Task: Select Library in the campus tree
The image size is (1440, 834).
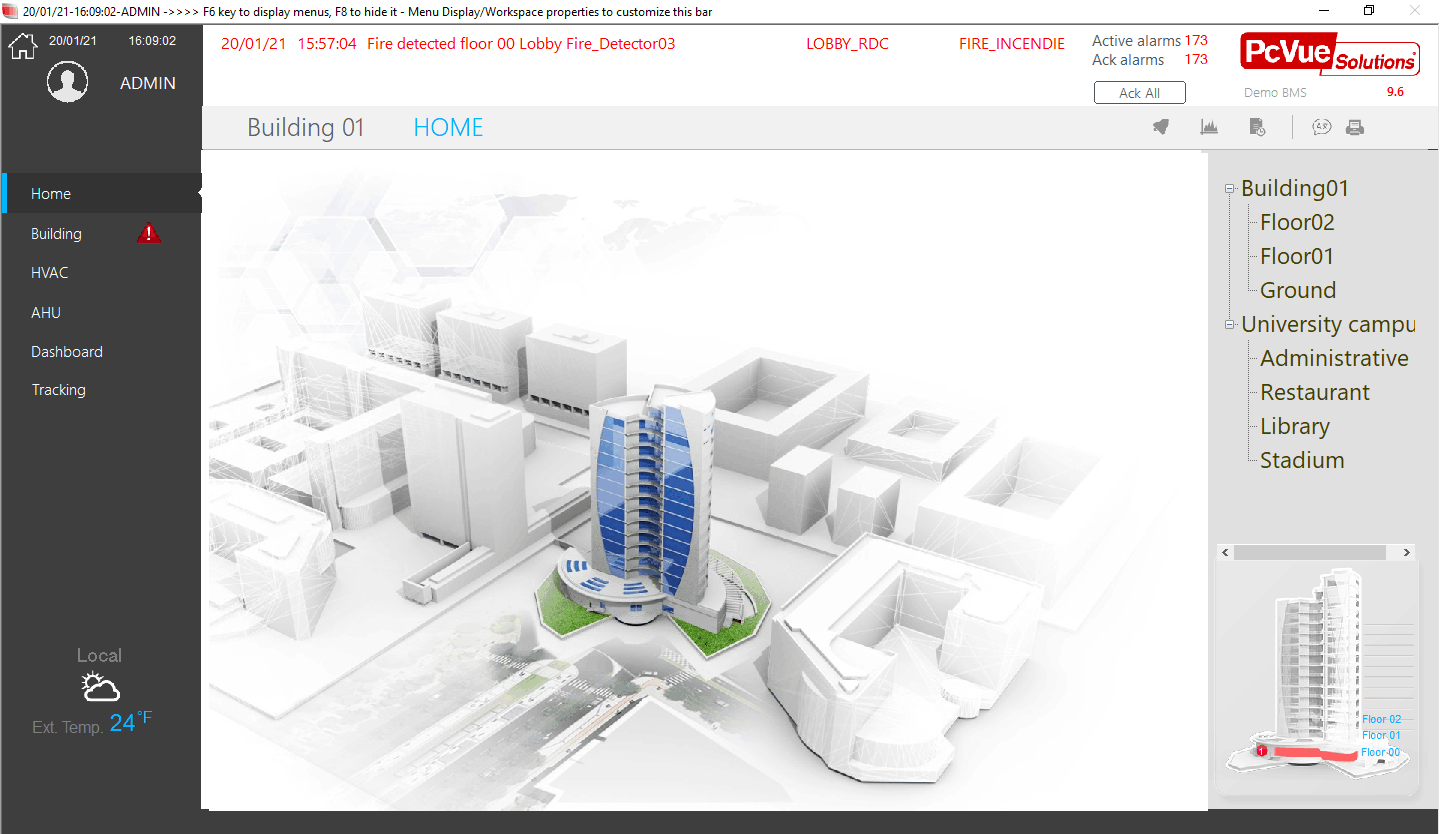Action: pyautogui.click(x=1294, y=426)
